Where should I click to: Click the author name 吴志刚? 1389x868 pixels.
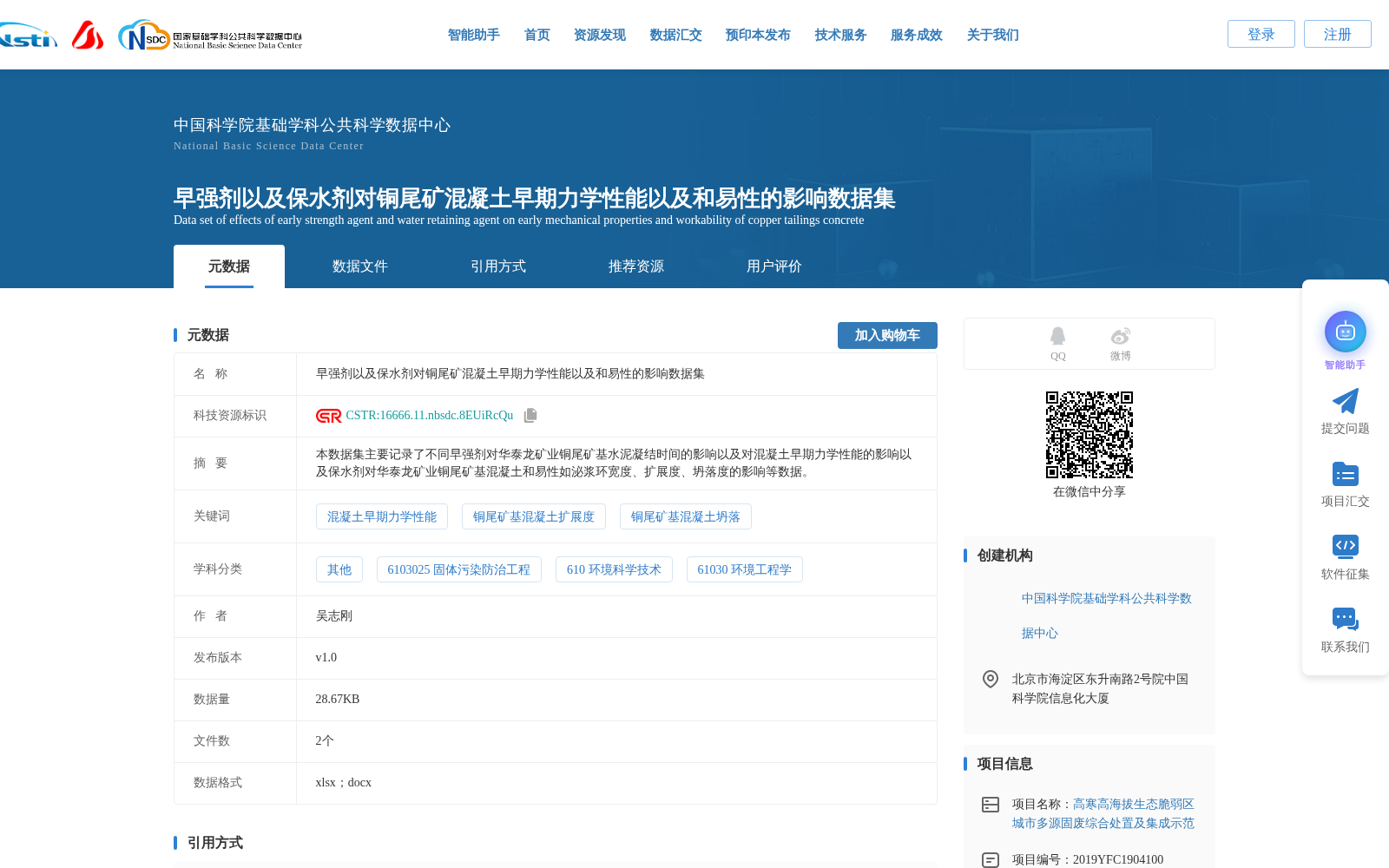pos(334,616)
